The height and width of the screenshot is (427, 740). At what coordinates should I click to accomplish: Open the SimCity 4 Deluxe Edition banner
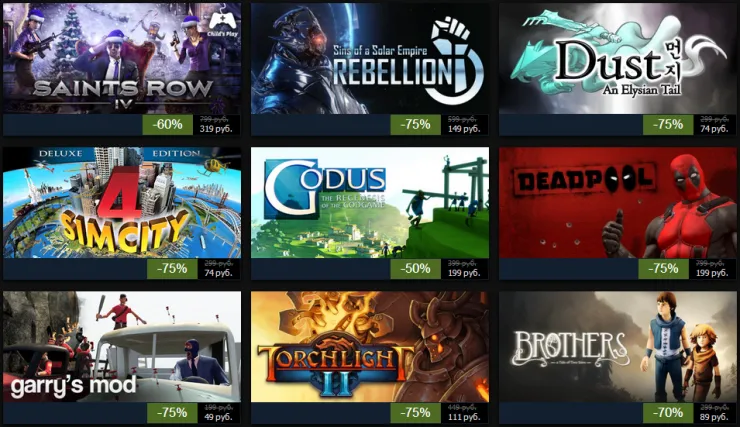click(122, 202)
